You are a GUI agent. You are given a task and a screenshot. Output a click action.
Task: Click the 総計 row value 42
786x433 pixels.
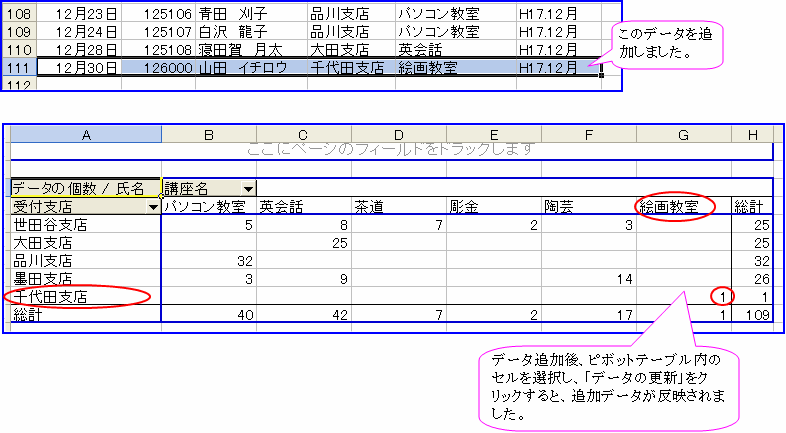tap(304, 315)
